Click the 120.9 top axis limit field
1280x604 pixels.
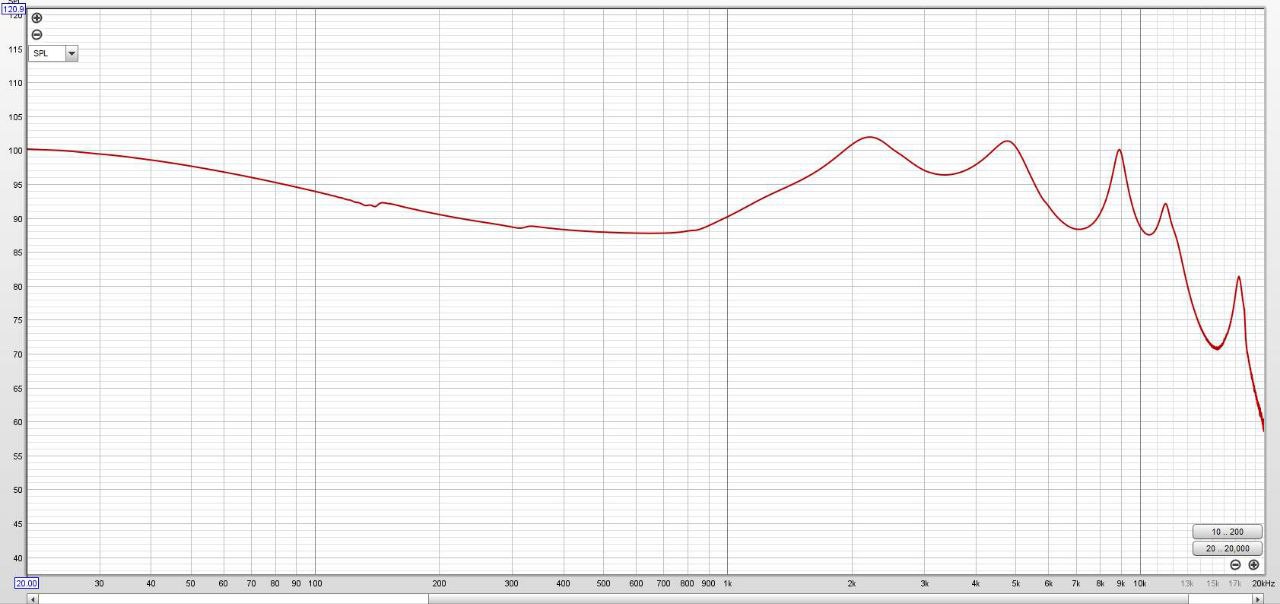click(x=13, y=9)
